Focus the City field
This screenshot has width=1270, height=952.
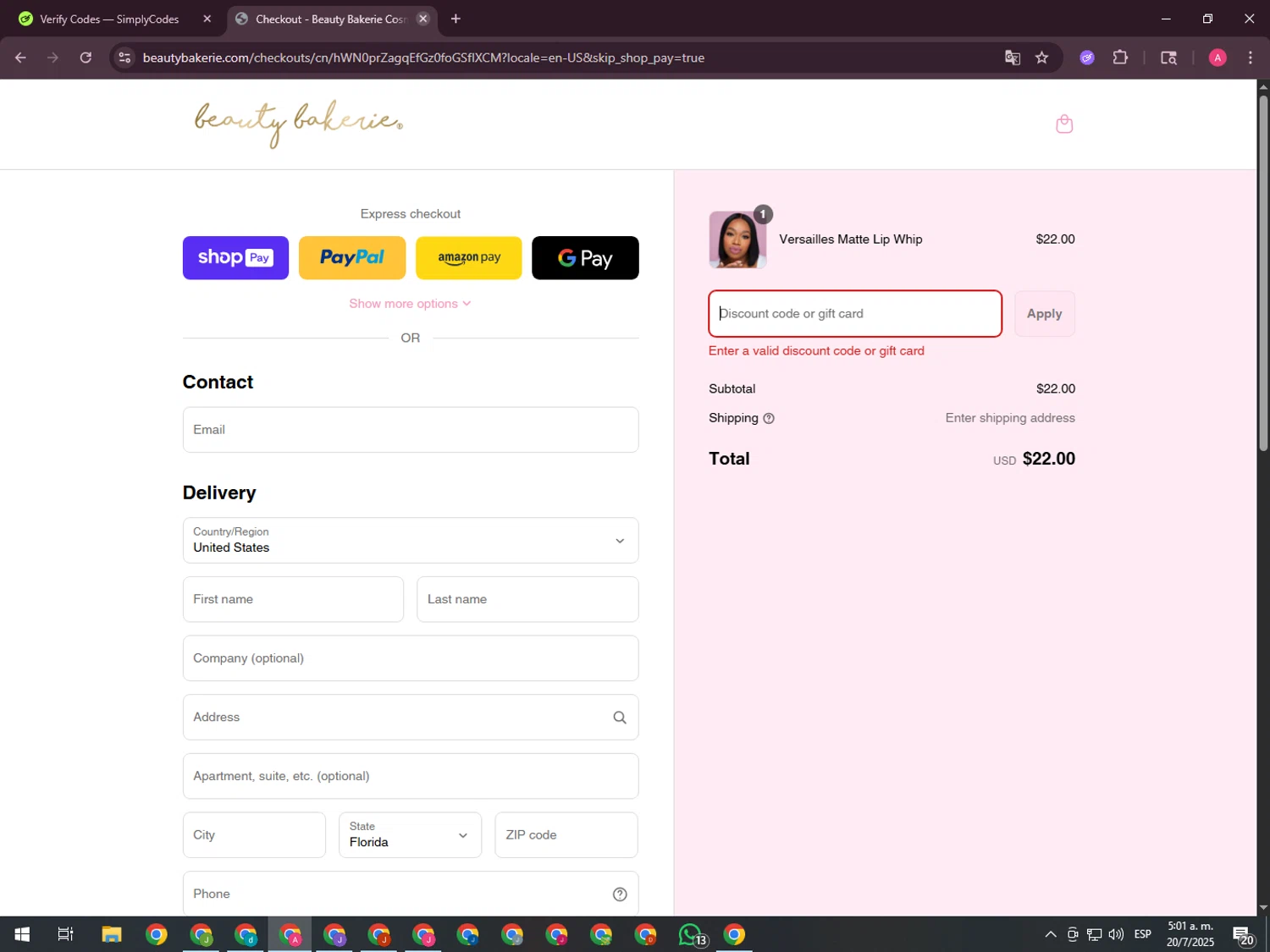click(x=254, y=835)
